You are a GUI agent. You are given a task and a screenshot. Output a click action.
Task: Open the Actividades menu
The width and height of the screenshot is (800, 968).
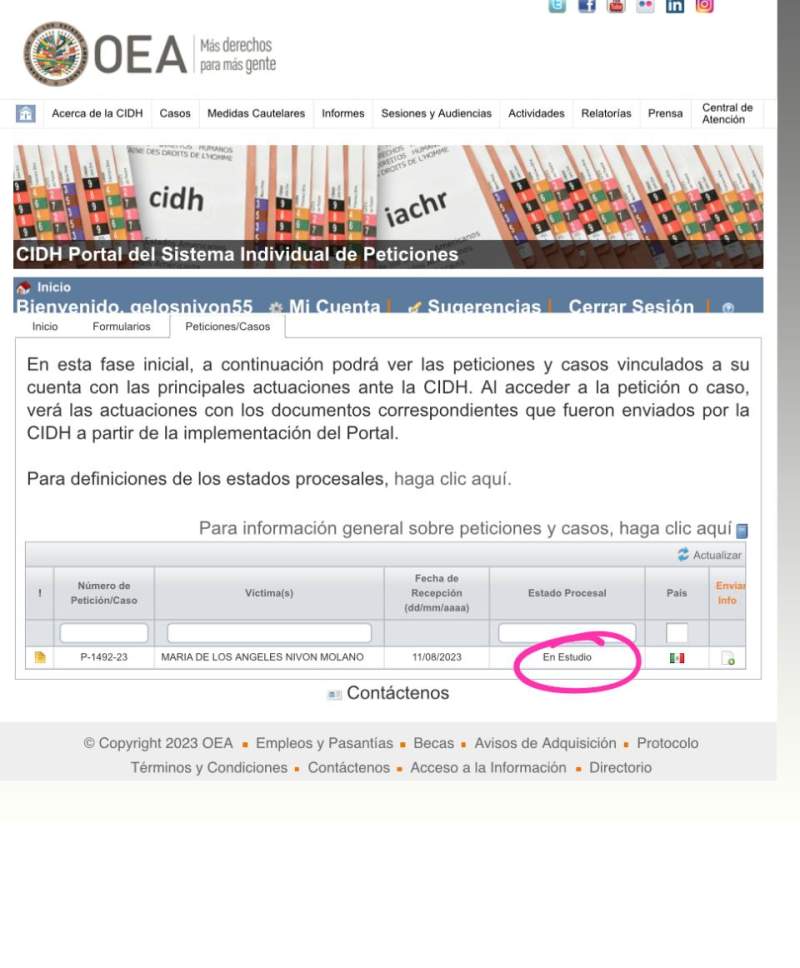(536, 114)
